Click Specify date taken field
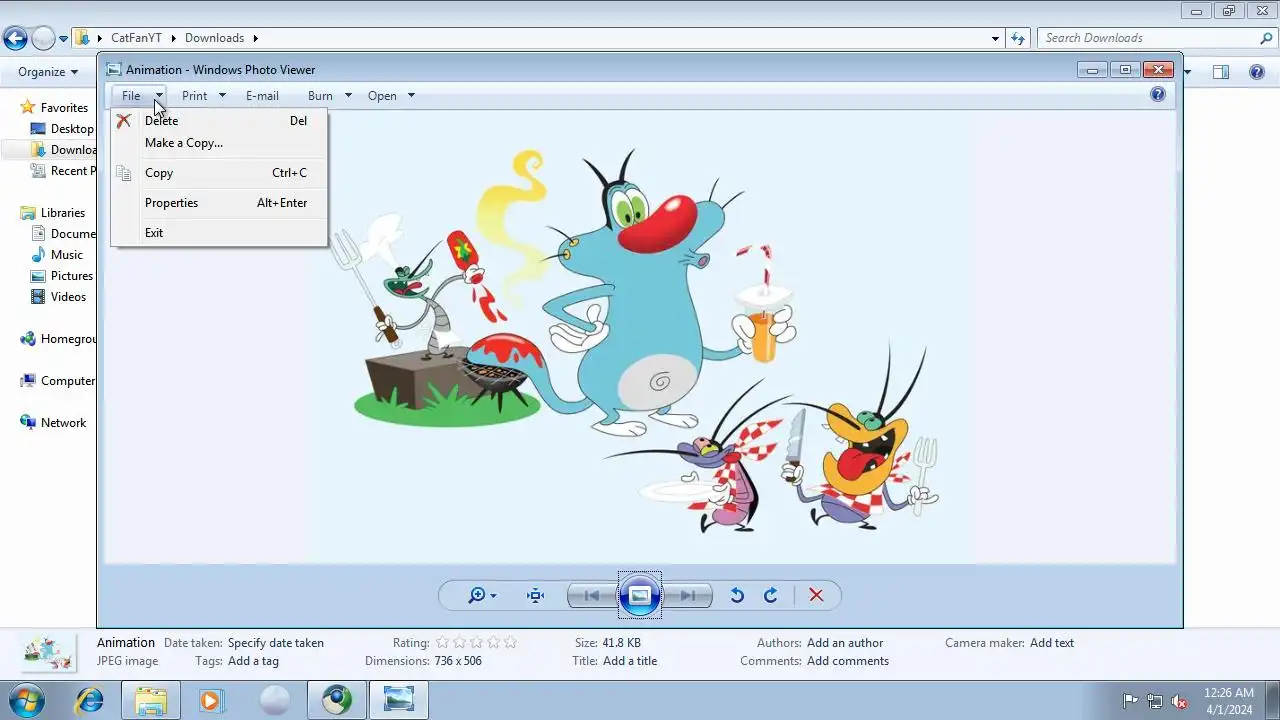The image size is (1280, 720). pyautogui.click(x=276, y=643)
